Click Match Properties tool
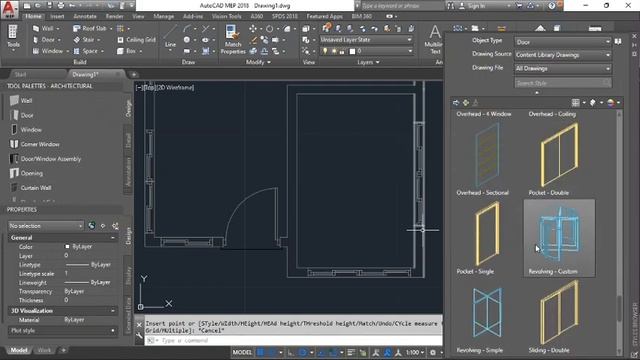640x360 pixels. click(x=233, y=40)
